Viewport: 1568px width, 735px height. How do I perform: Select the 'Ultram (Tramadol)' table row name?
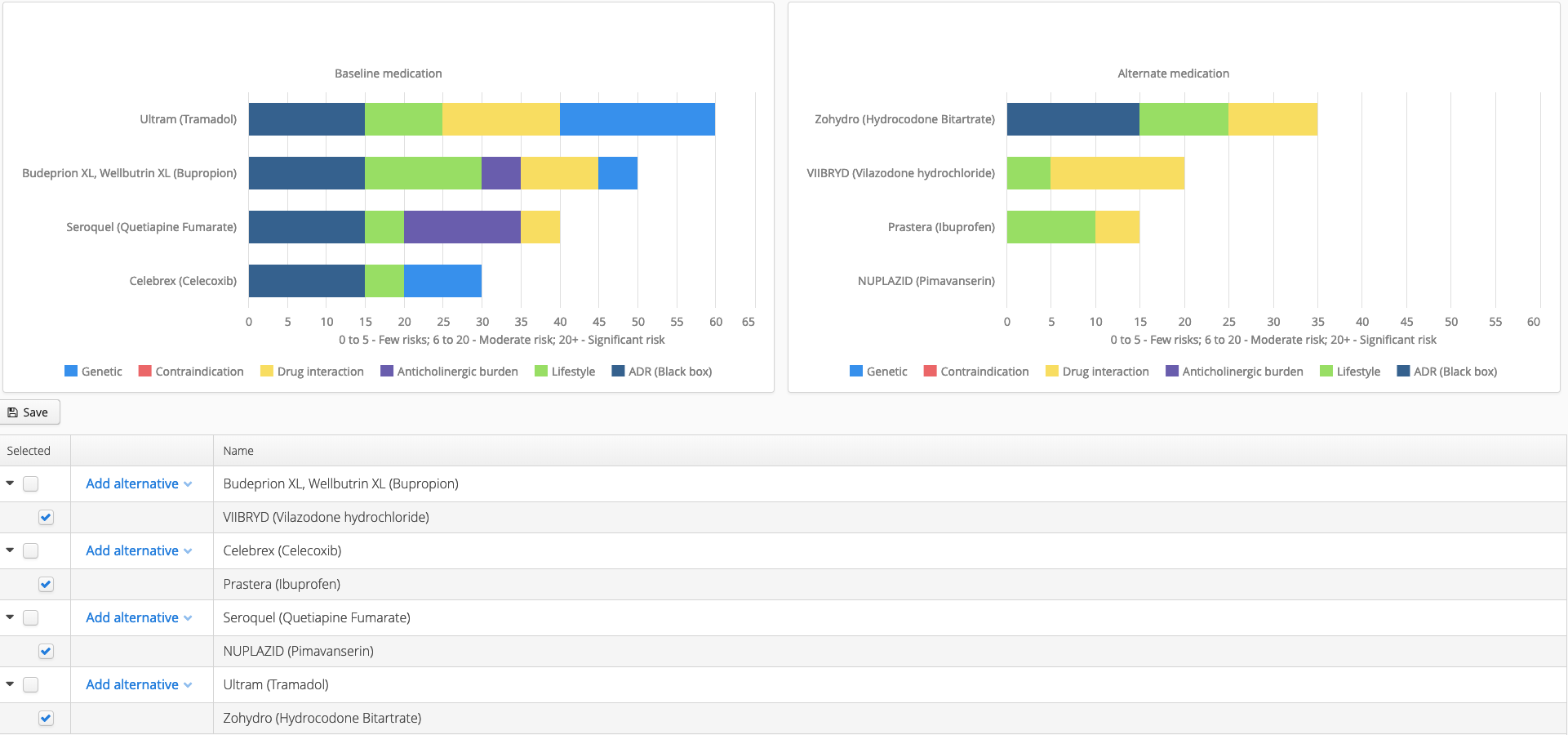(x=276, y=684)
